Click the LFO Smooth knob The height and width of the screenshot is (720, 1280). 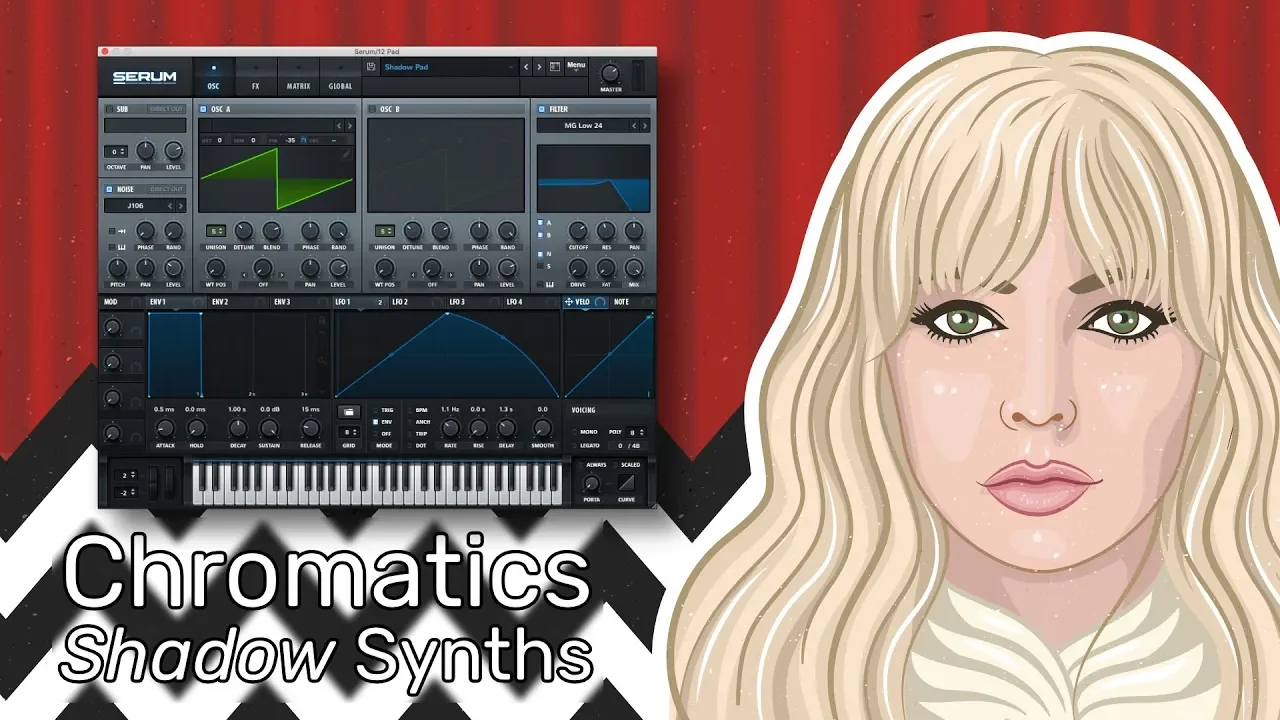click(542, 429)
